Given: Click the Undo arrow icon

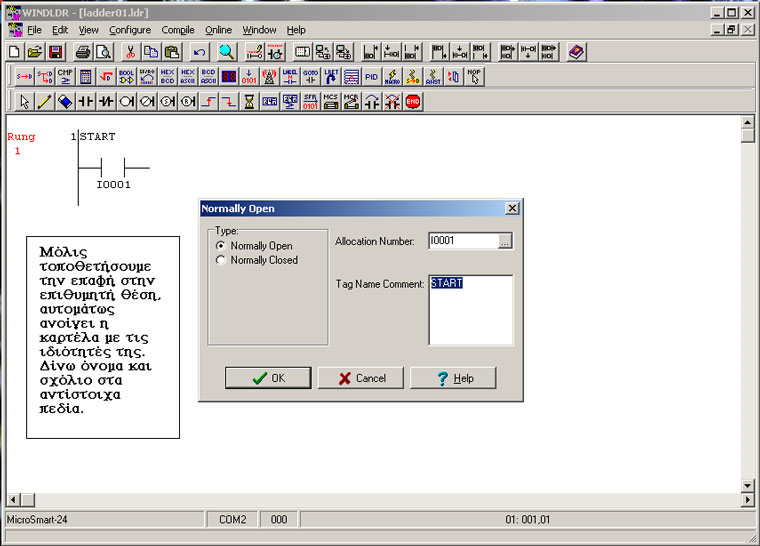Looking at the screenshot, I should 199,52.
